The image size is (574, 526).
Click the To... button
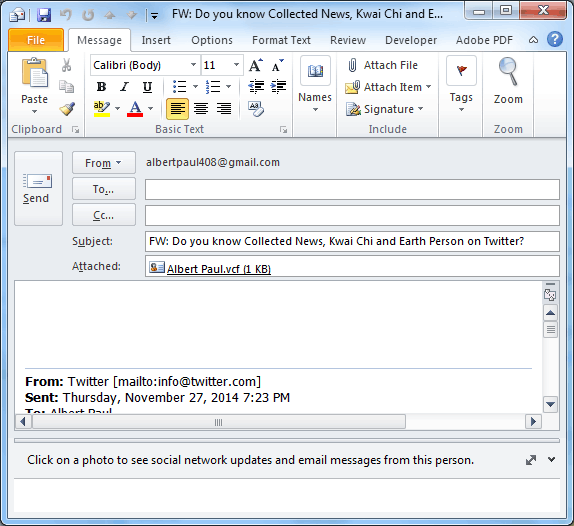104,189
